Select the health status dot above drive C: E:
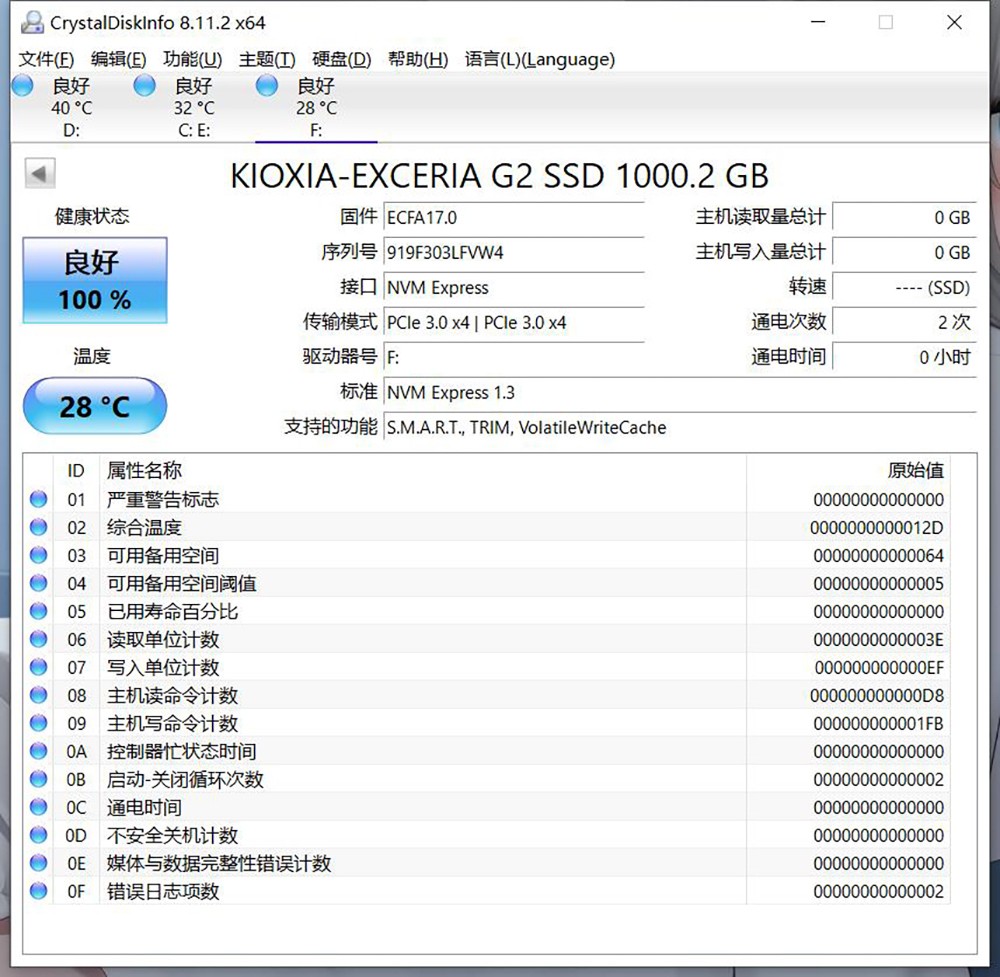This screenshot has height=977, width=1000. pyautogui.click(x=144, y=86)
